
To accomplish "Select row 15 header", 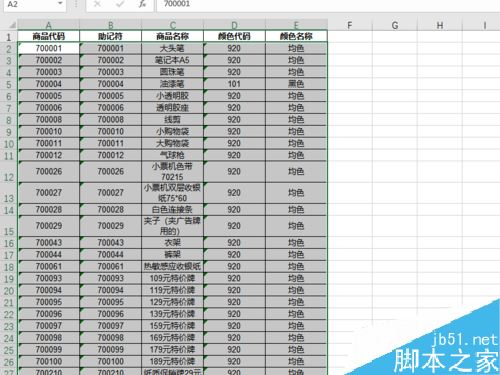I will (9, 226).
